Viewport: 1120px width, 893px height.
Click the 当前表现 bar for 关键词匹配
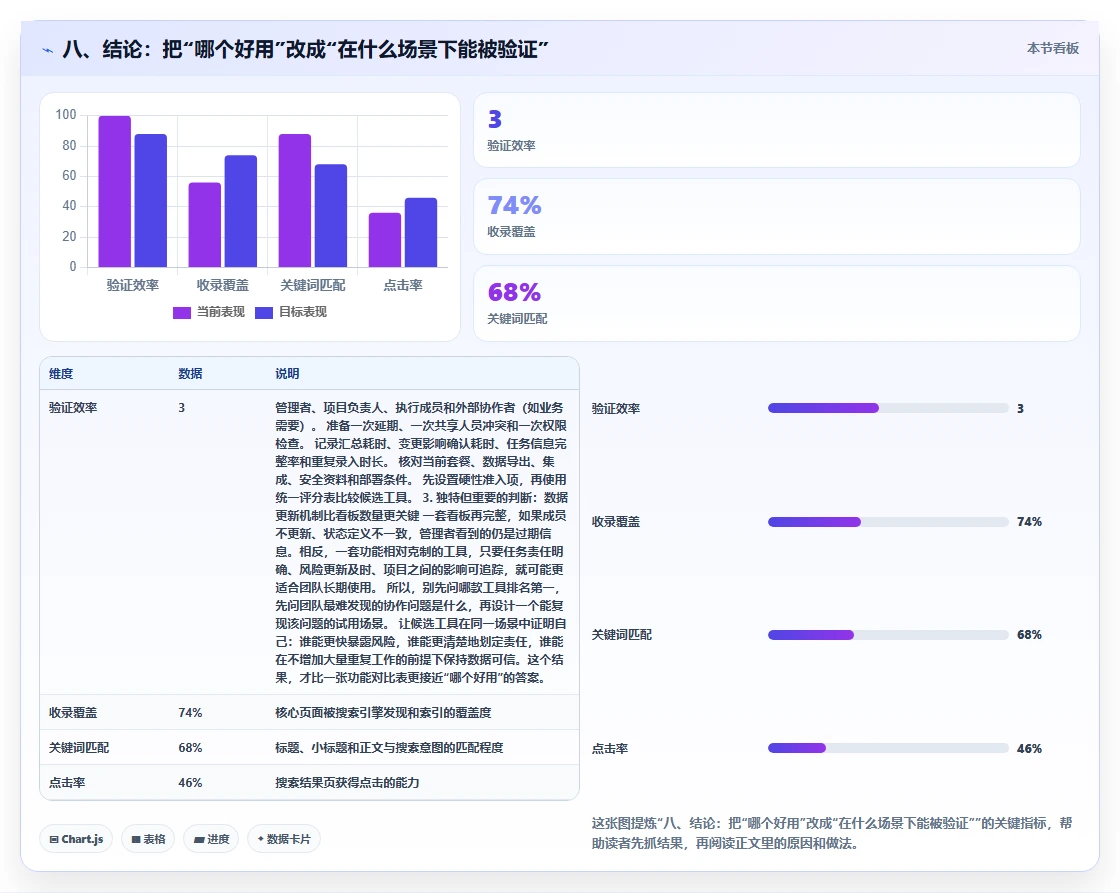(295, 201)
